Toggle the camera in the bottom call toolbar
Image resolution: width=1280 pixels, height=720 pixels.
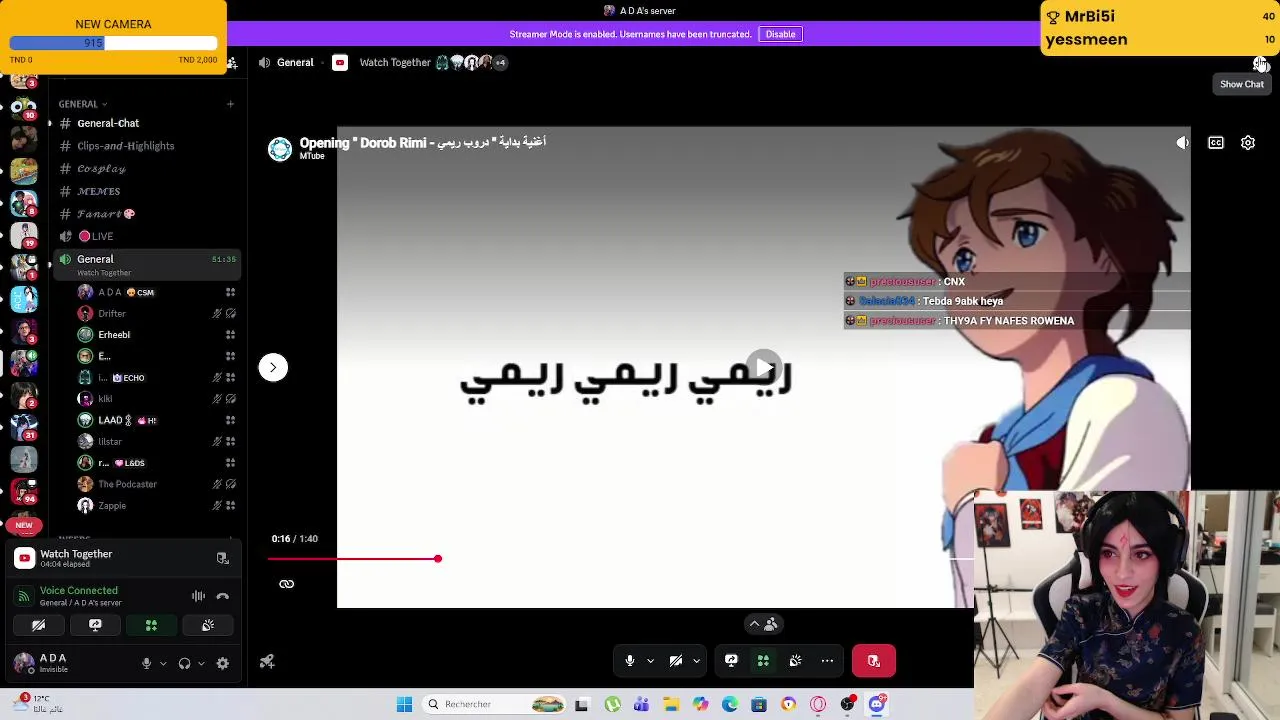coord(676,661)
